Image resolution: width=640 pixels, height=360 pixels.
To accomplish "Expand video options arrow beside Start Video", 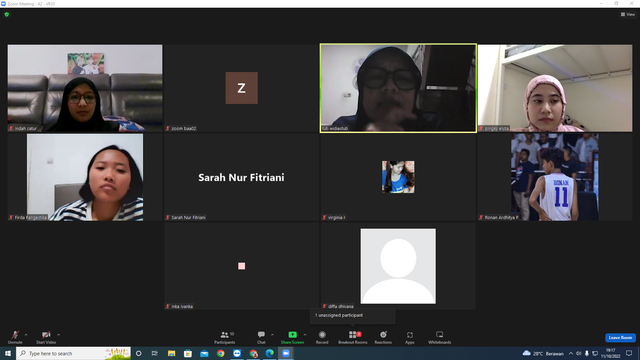I will tap(58, 335).
